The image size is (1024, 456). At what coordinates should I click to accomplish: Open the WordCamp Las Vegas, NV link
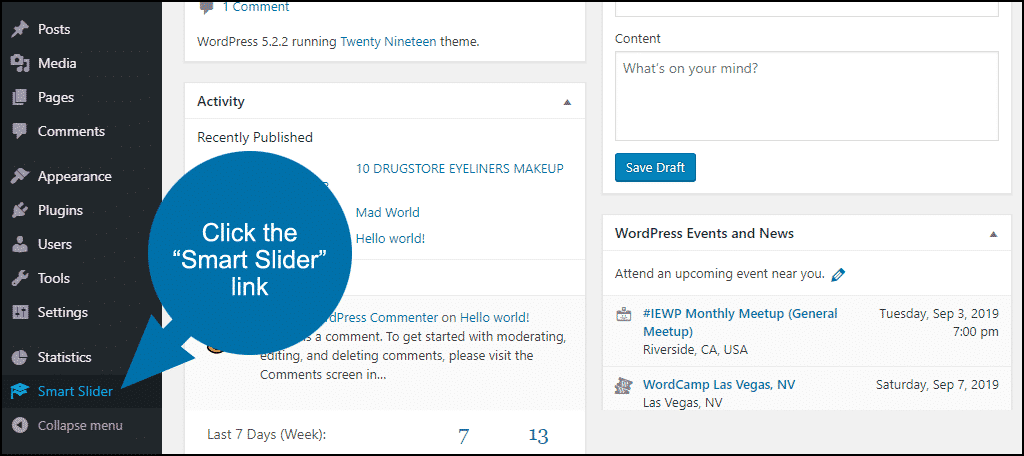coord(719,384)
